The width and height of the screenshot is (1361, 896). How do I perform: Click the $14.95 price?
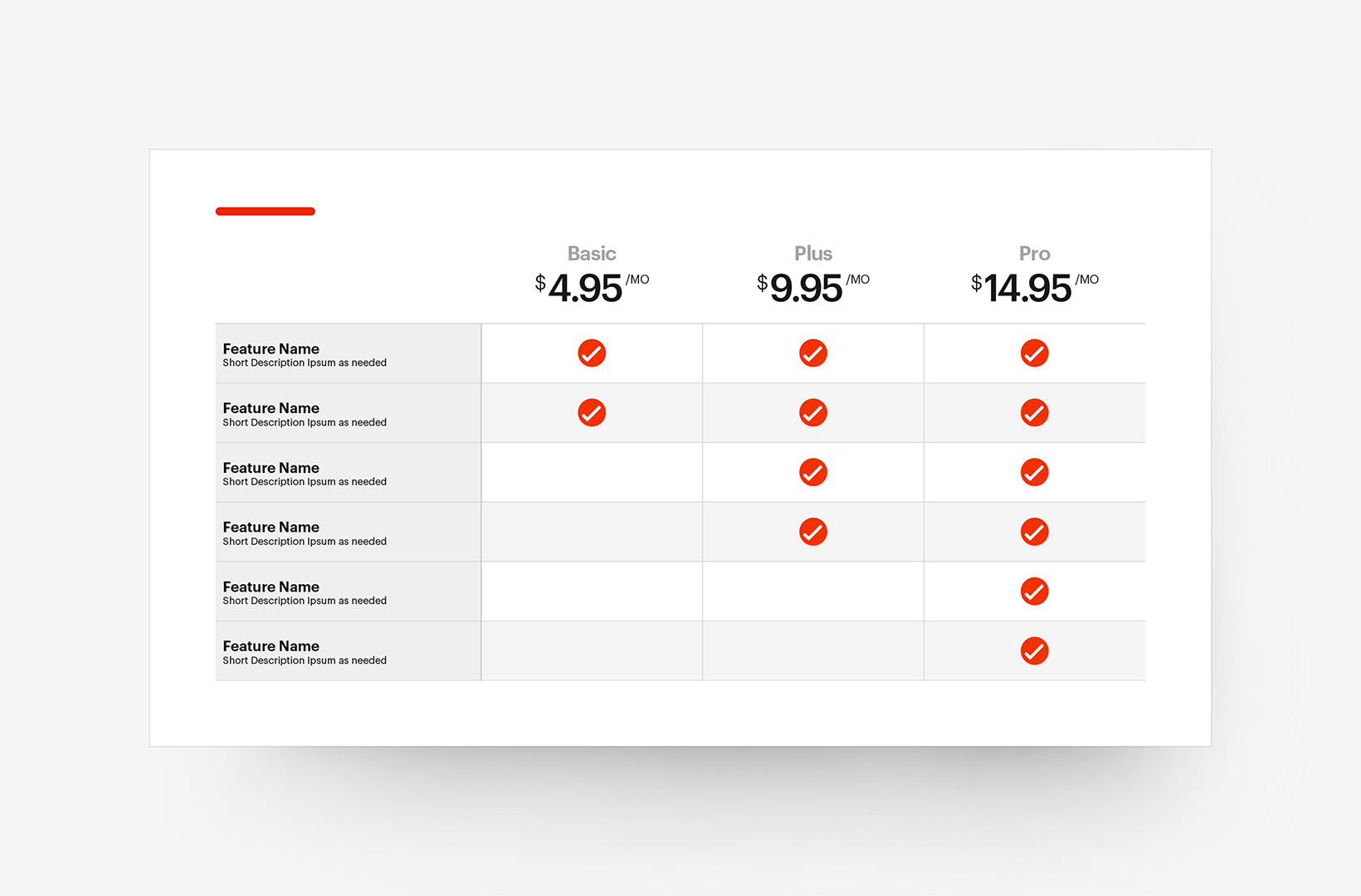coord(1022,288)
